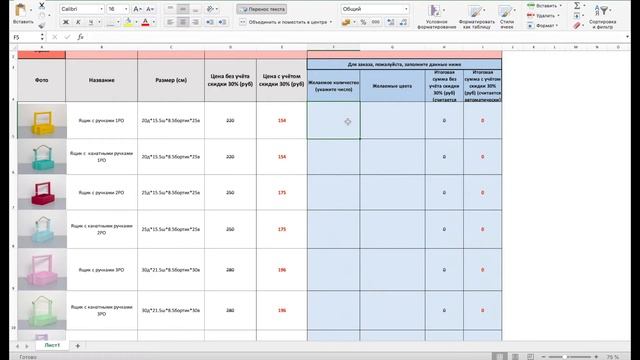Viewport: 640px width, 360px height.
Task: Click previous sheet navigation arrow
Action: tap(18, 346)
